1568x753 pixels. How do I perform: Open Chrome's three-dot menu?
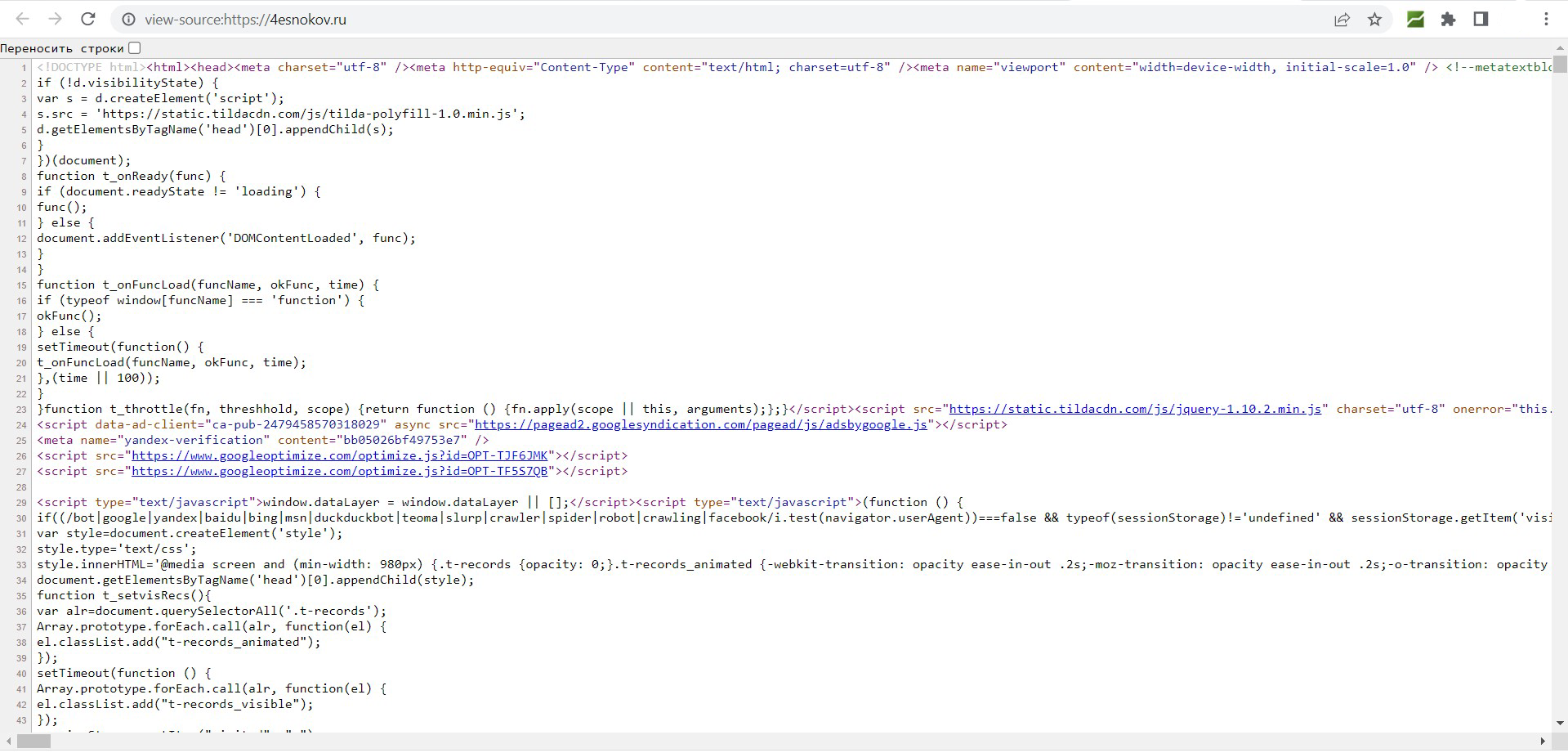(x=1545, y=19)
